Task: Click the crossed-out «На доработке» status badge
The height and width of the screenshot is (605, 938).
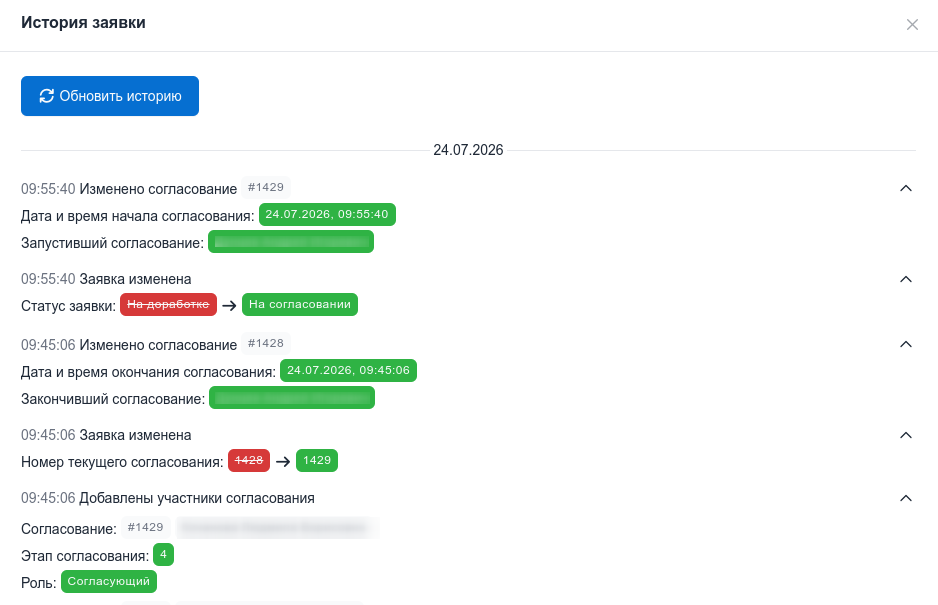Action: point(169,305)
